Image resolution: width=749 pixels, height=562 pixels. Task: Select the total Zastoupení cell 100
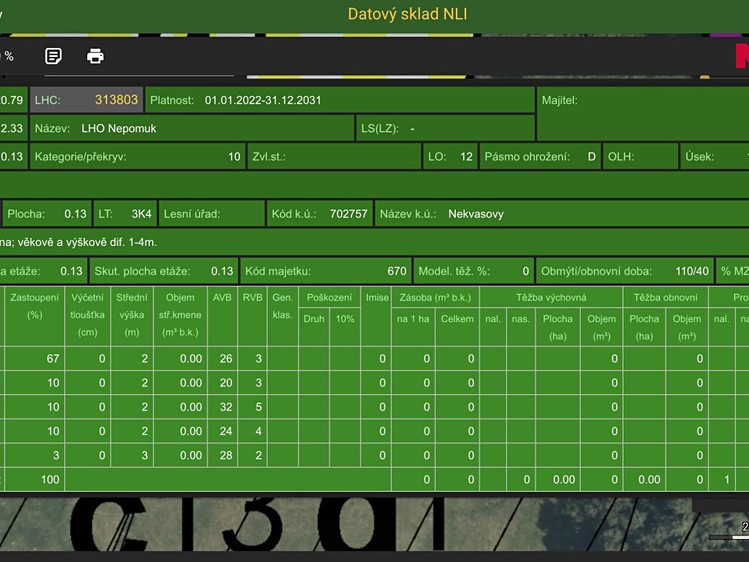[x=34, y=479]
